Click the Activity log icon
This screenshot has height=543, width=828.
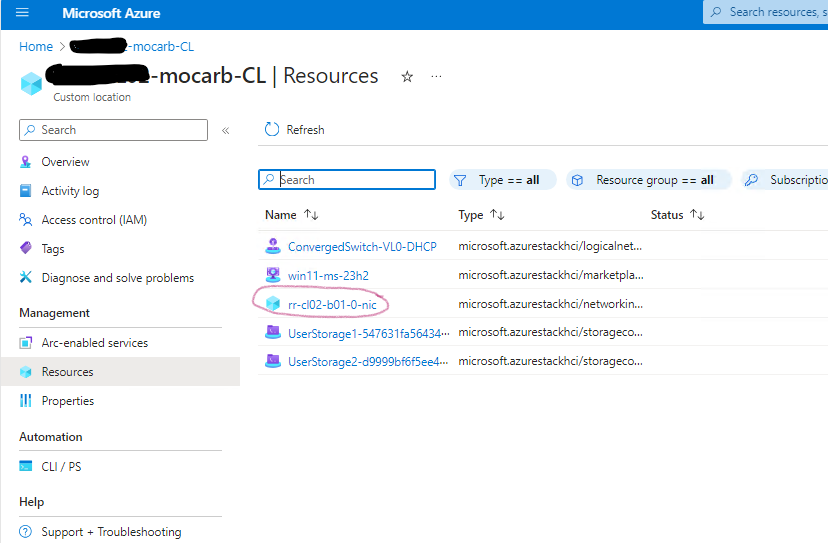pyautogui.click(x=25, y=191)
